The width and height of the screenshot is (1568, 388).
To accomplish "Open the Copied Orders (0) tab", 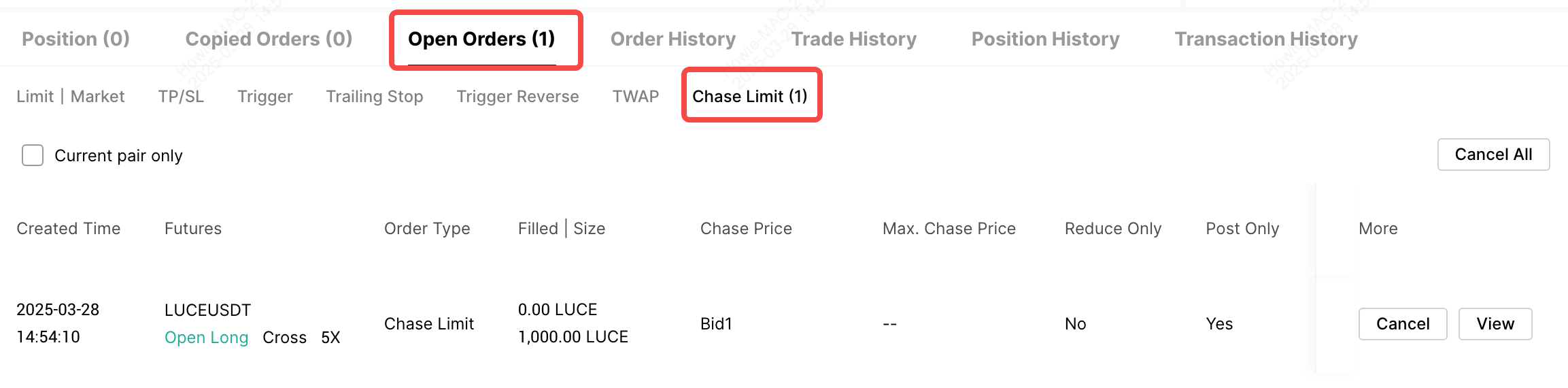I will pyautogui.click(x=269, y=39).
